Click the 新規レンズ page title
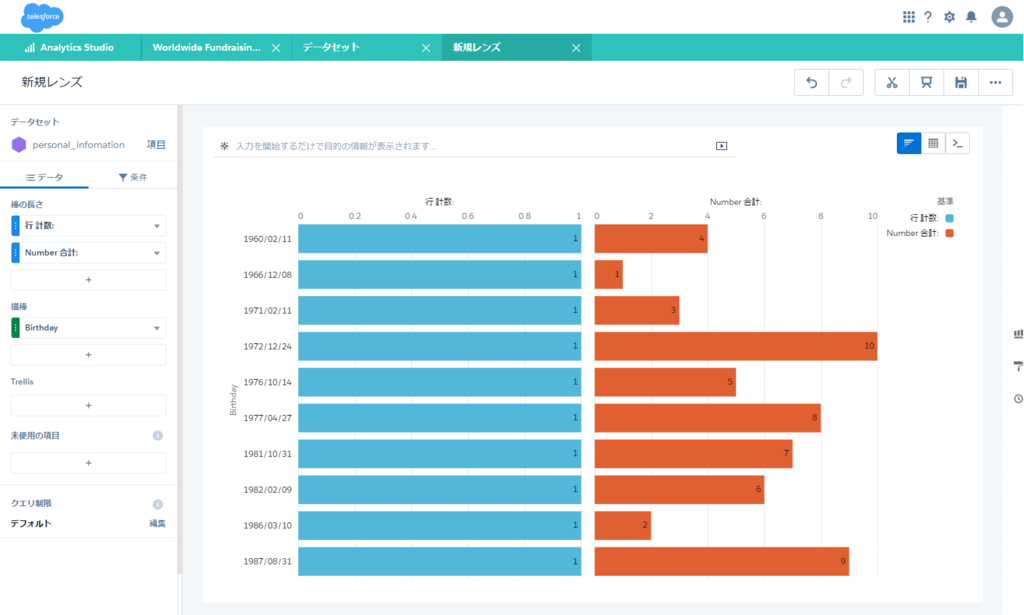This screenshot has width=1024, height=615. (x=52, y=82)
